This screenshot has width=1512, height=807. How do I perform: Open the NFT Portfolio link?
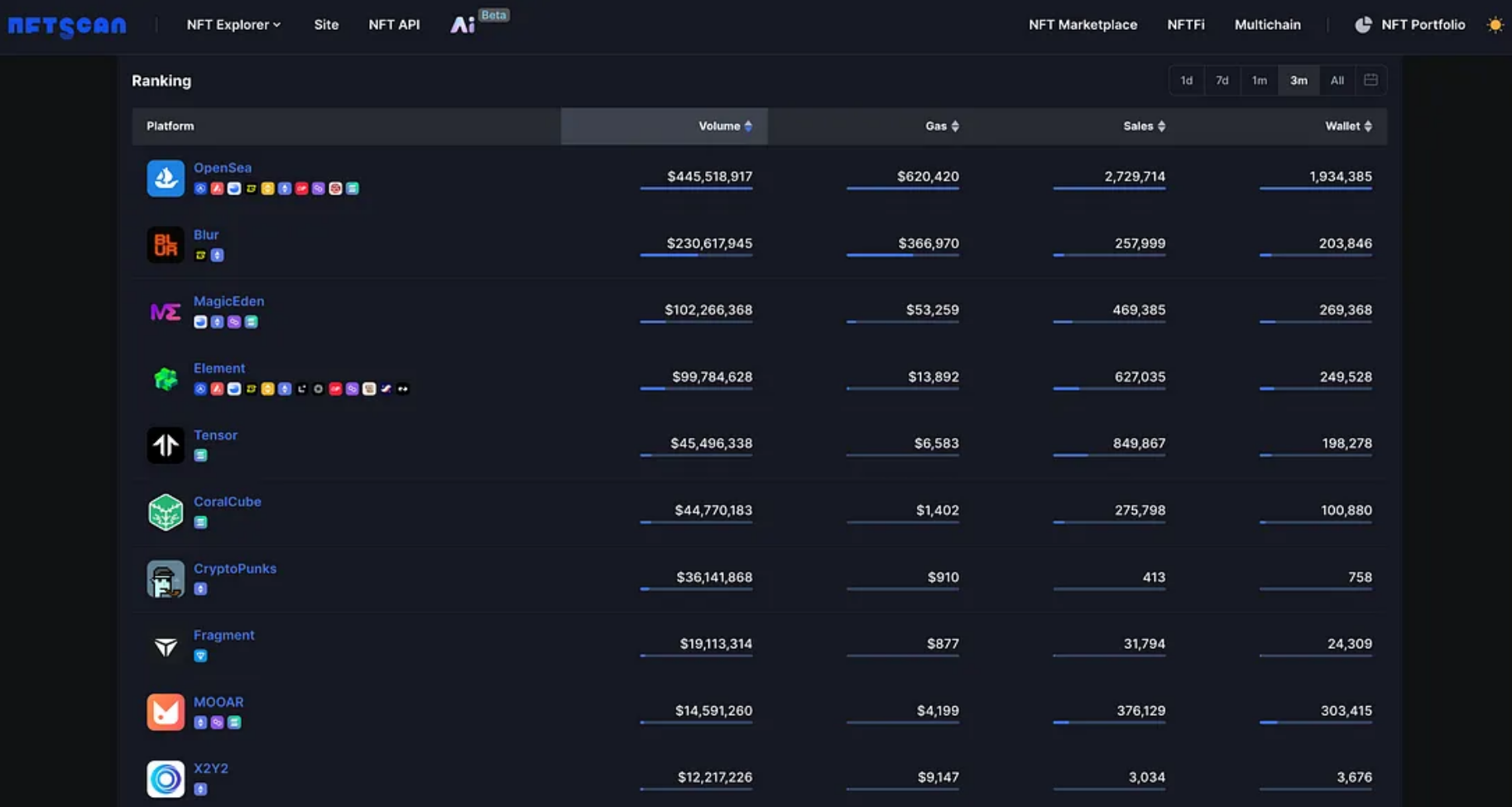[1423, 25]
